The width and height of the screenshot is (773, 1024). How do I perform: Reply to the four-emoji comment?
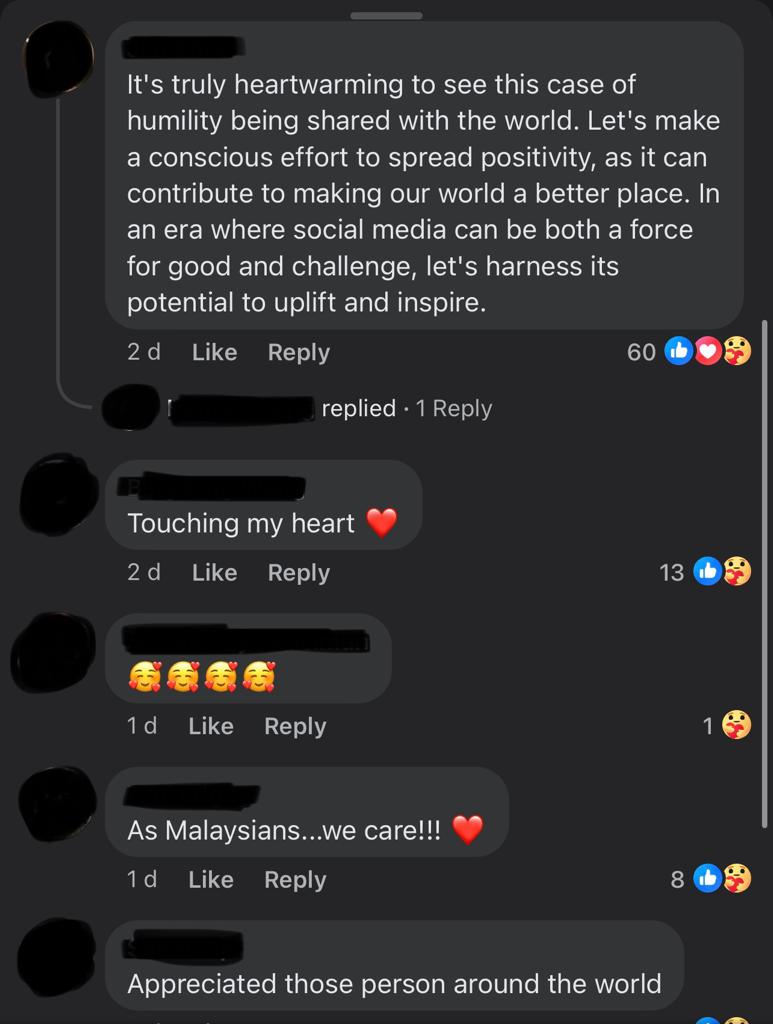click(x=295, y=726)
